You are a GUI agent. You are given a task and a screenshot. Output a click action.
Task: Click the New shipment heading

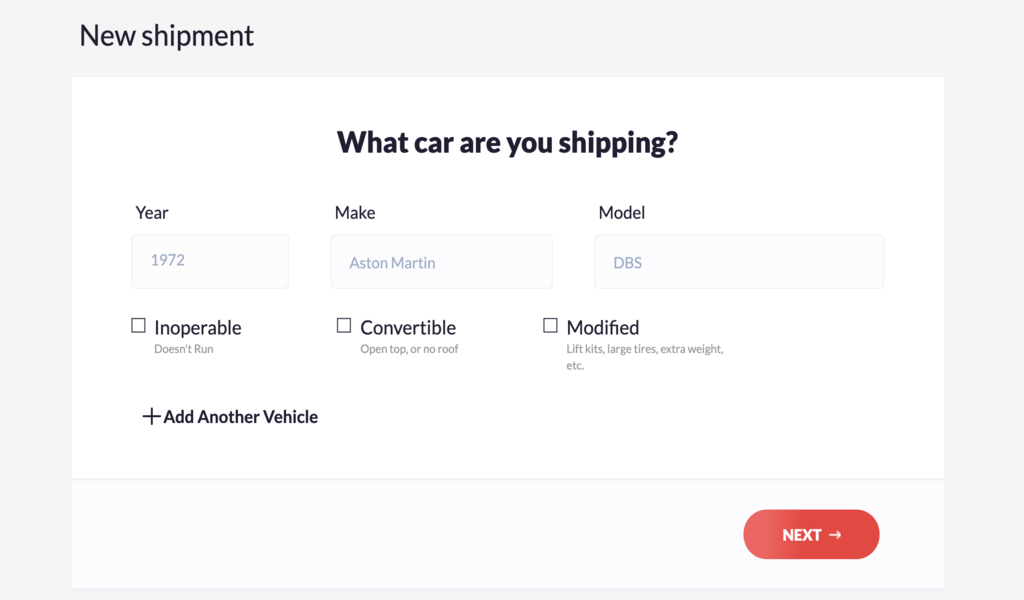pyautogui.click(x=166, y=36)
